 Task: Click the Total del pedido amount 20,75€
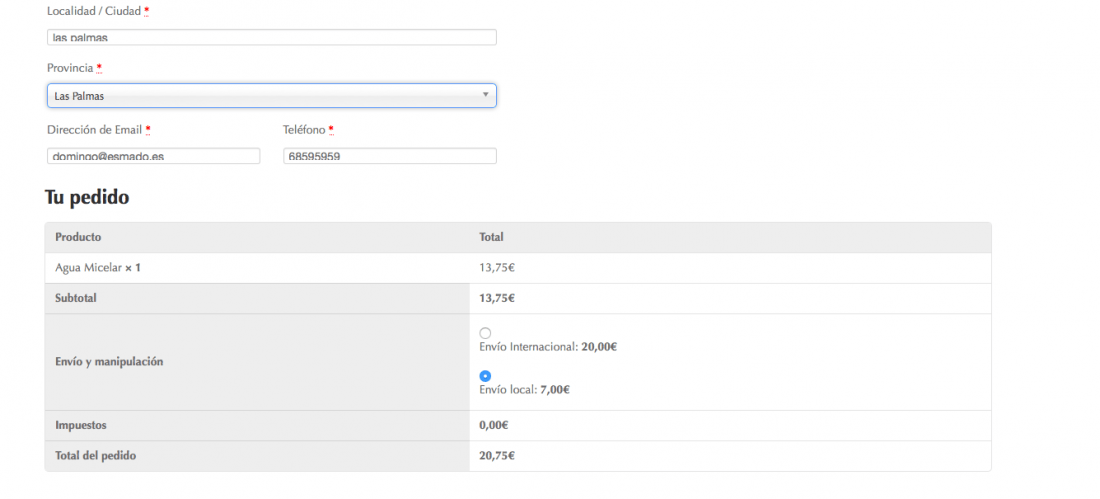(x=497, y=455)
